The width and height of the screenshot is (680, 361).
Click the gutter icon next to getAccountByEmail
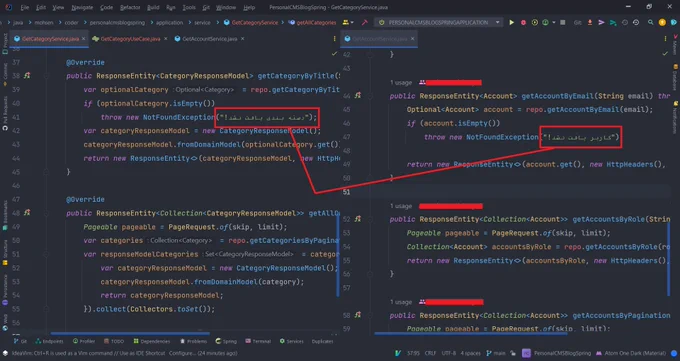coord(358,95)
